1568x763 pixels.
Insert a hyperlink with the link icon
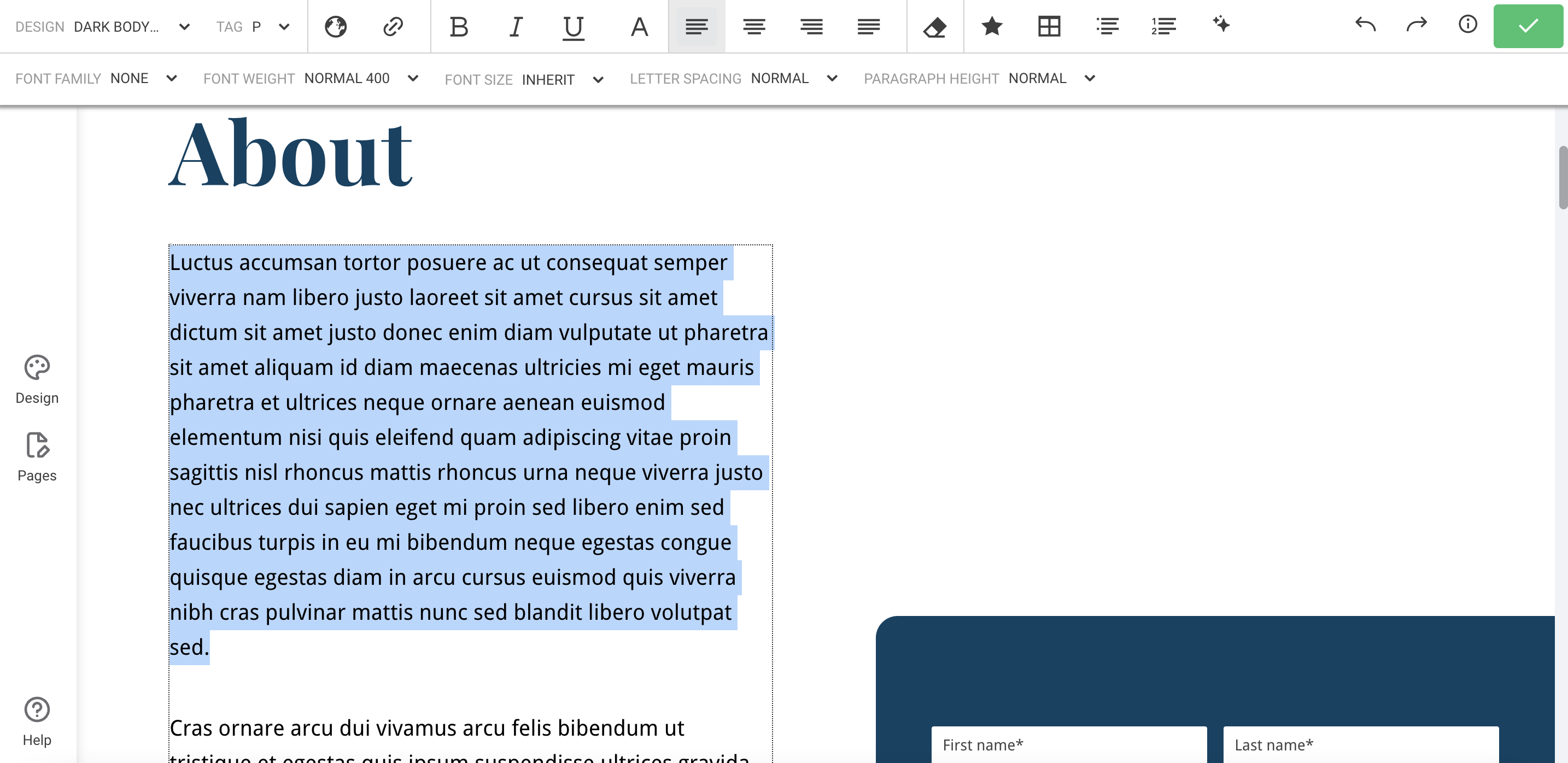pyautogui.click(x=393, y=26)
